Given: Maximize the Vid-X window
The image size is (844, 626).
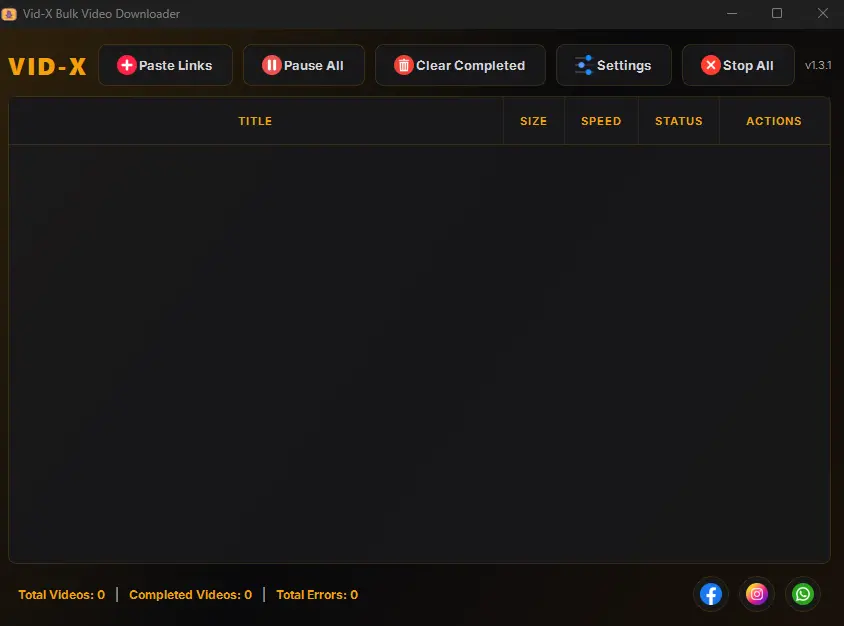Looking at the screenshot, I should (777, 13).
